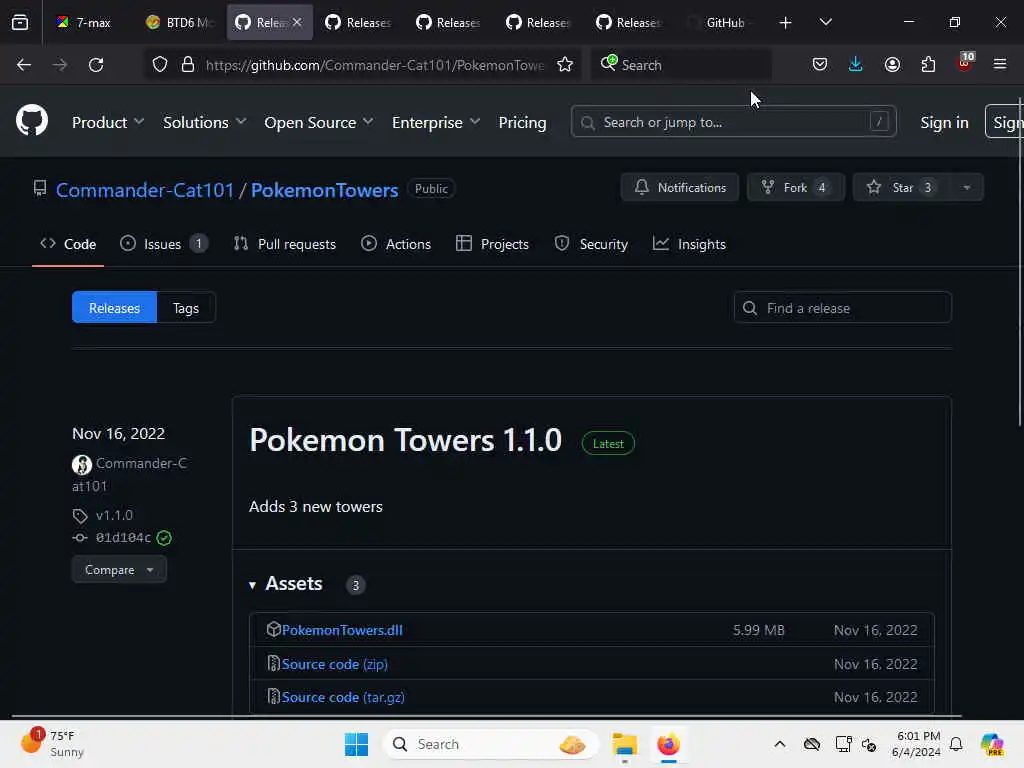This screenshot has height=768, width=1024.
Task: Click the Firefox taskbar icon
Action: click(x=668, y=744)
